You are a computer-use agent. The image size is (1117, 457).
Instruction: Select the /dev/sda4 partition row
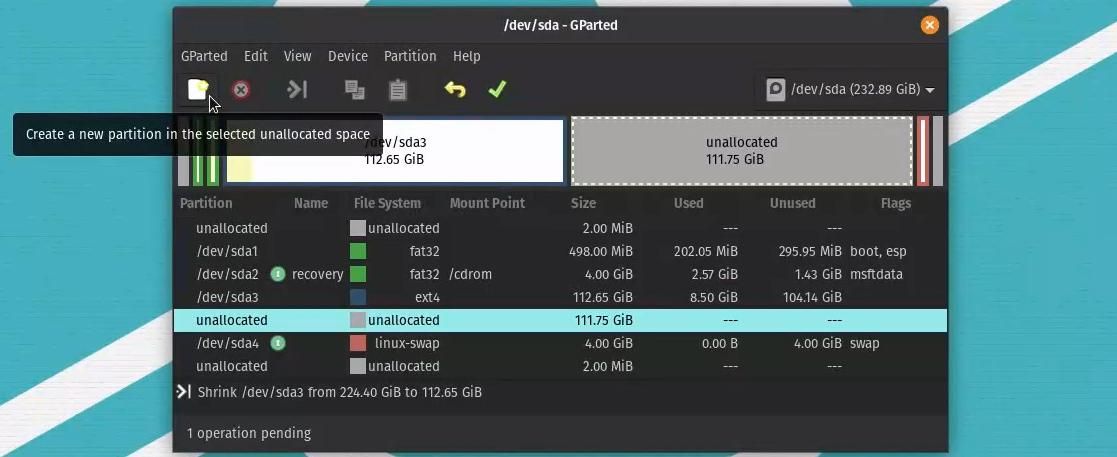coord(560,343)
